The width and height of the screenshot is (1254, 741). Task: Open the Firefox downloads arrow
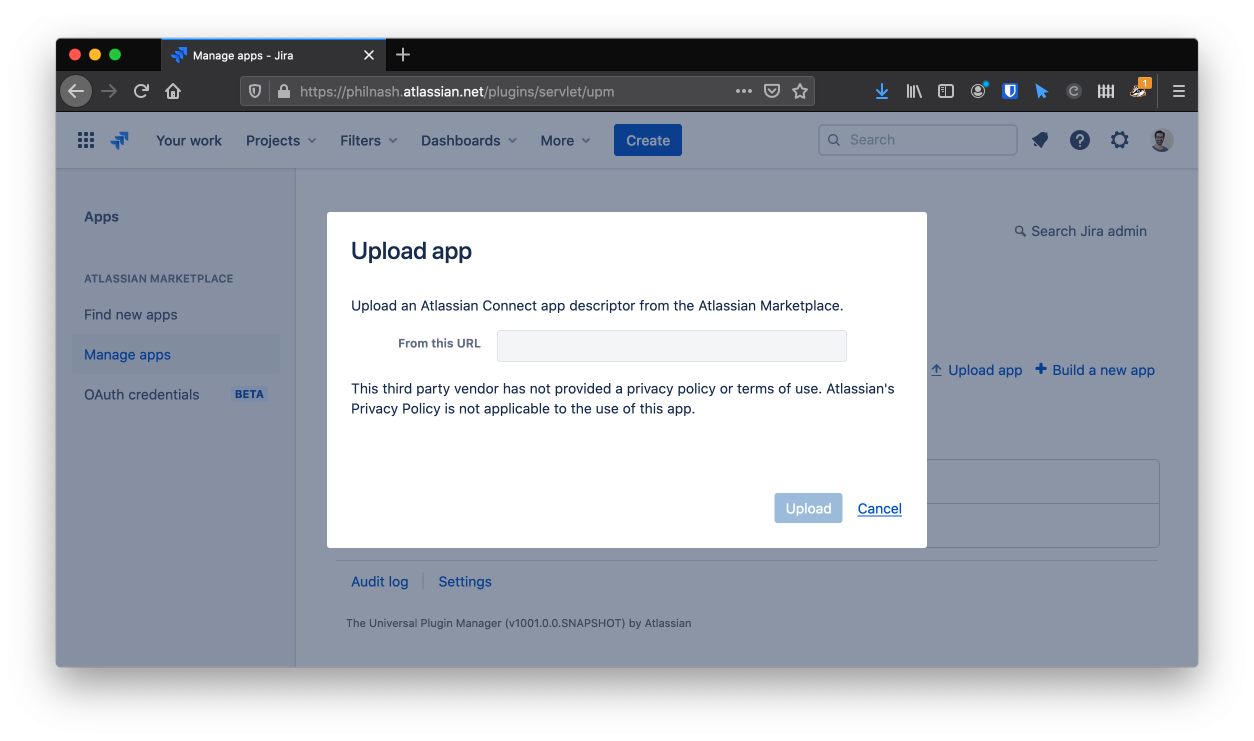(x=881, y=91)
